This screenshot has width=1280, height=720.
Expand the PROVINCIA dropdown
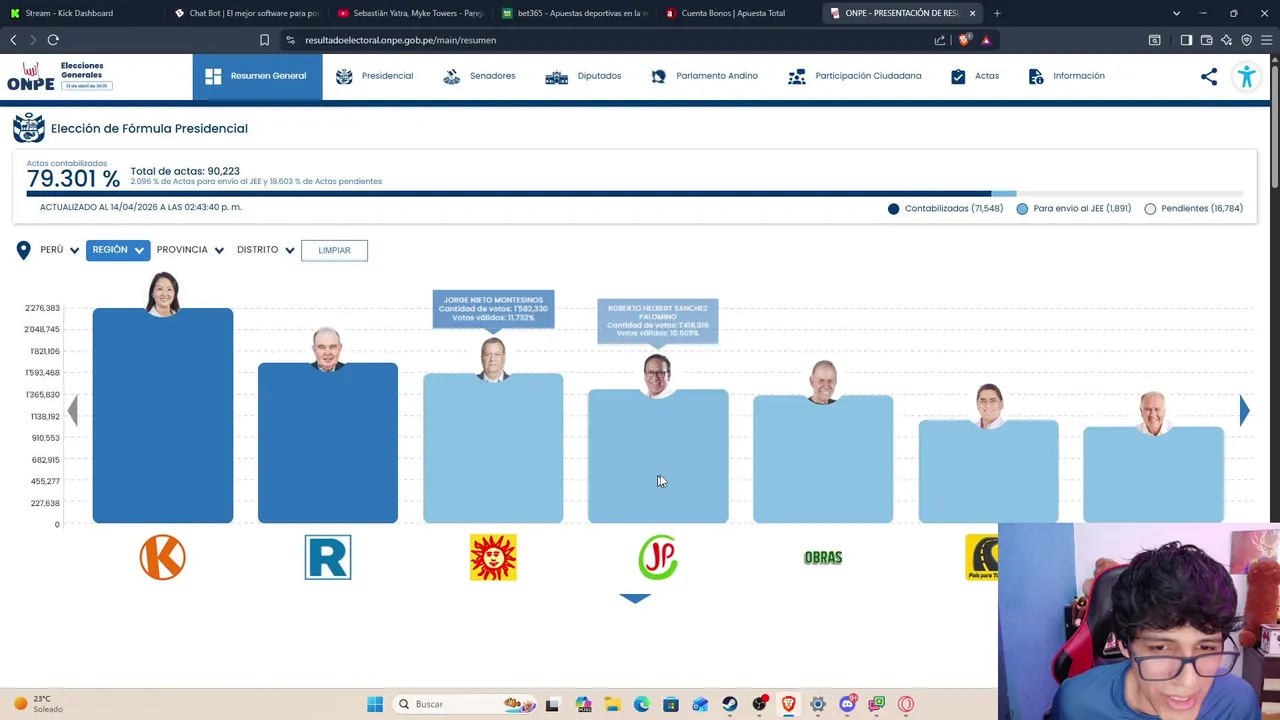pos(190,250)
